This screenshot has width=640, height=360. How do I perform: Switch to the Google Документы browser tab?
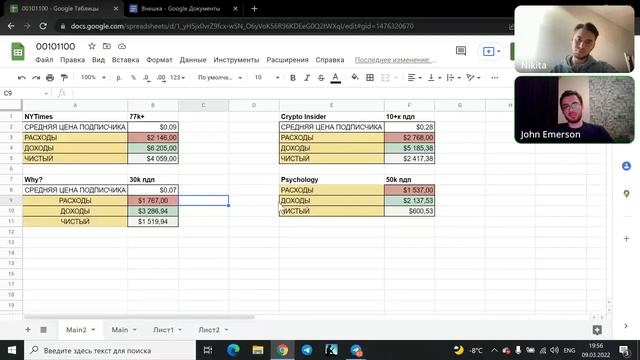click(x=181, y=9)
